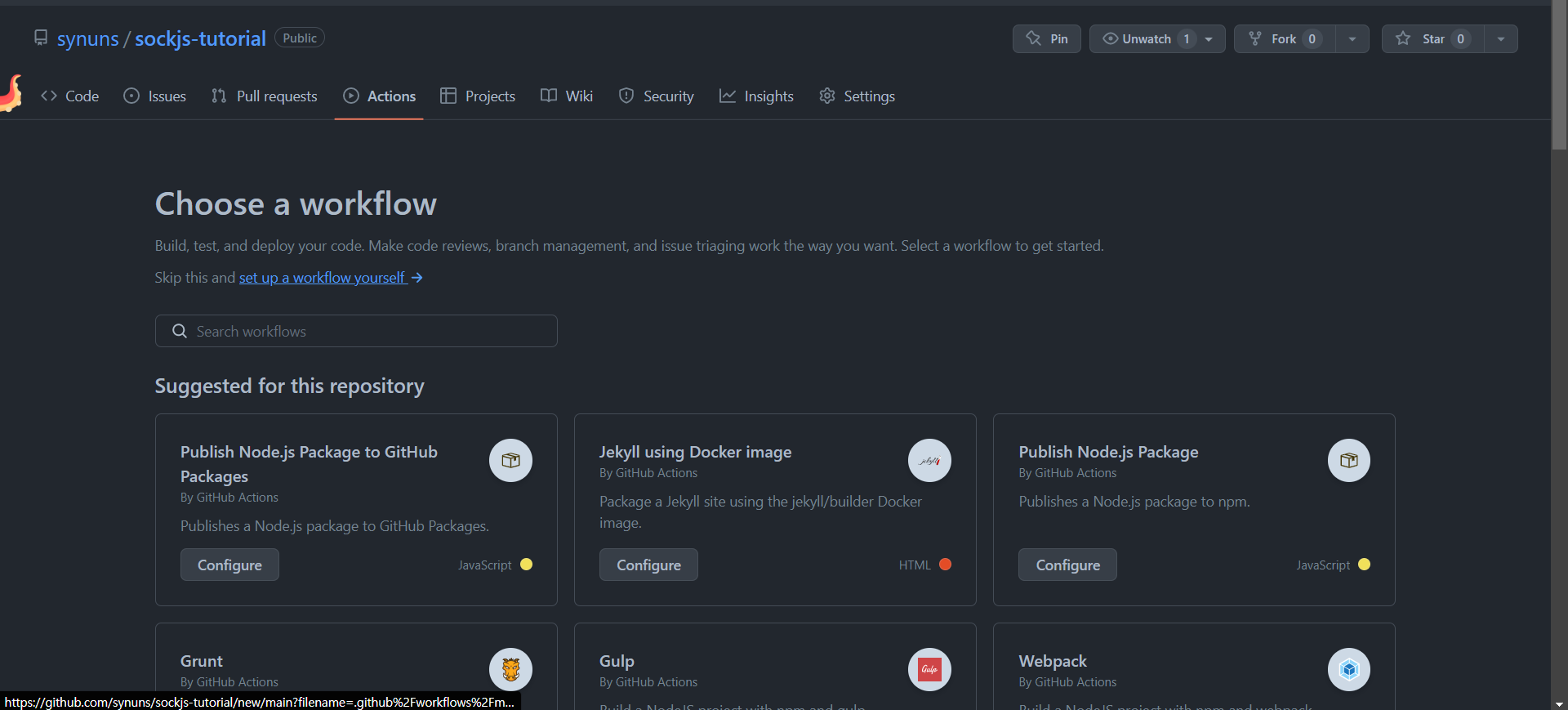
Task: Click the star icon in Star button
Action: (1403, 38)
